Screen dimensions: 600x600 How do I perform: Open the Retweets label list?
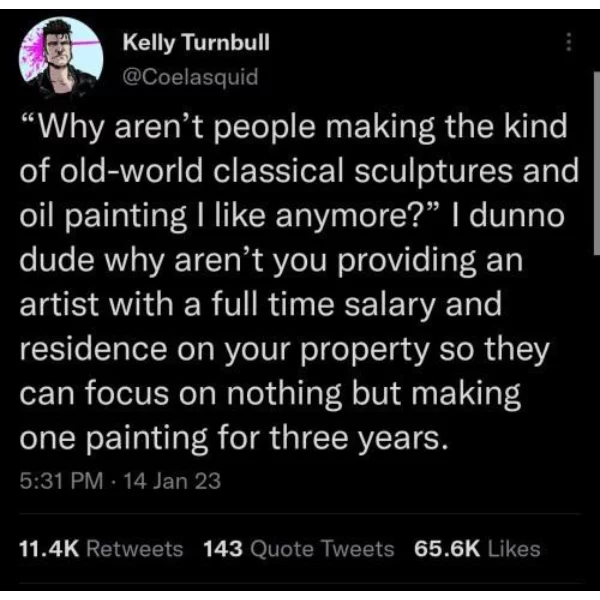(x=135, y=549)
